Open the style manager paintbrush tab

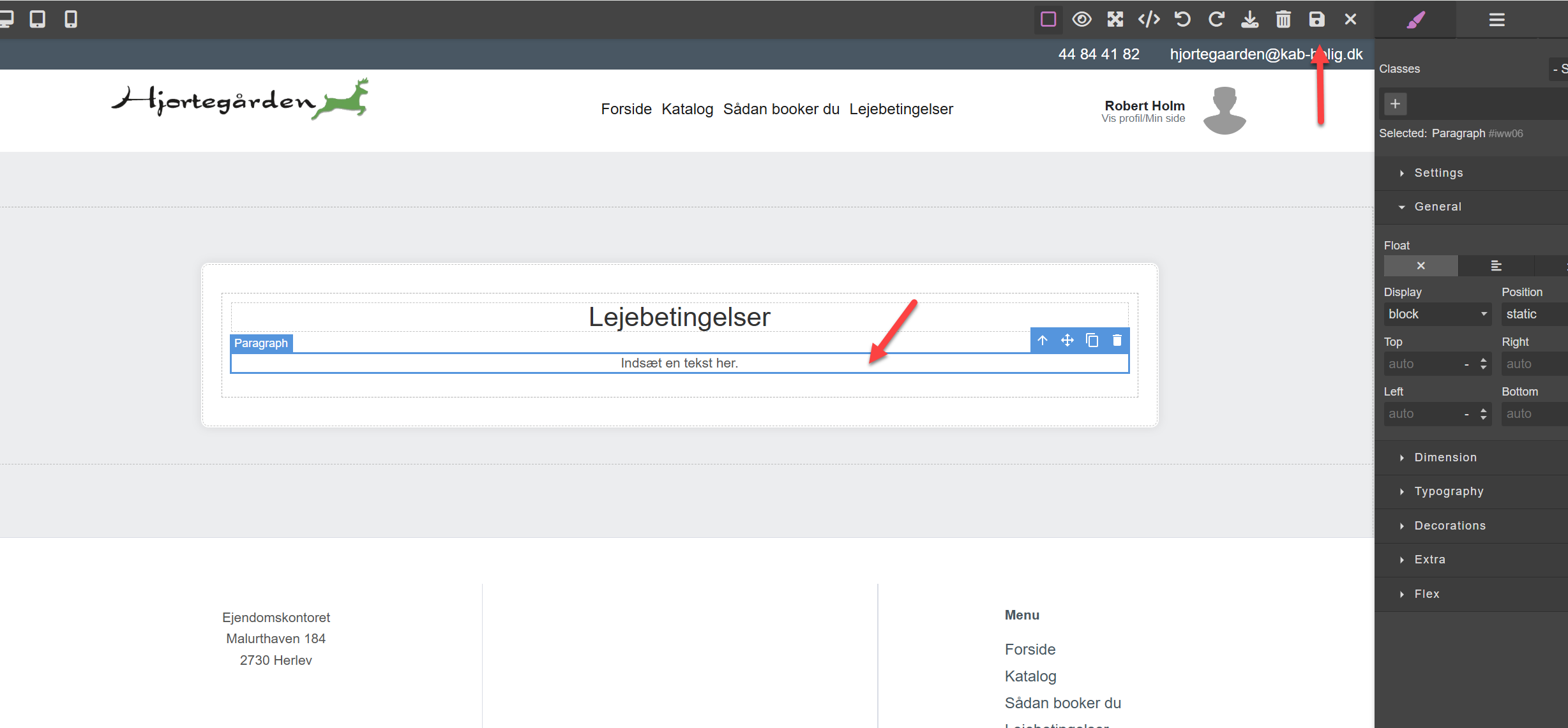(x=1415, y=20)
